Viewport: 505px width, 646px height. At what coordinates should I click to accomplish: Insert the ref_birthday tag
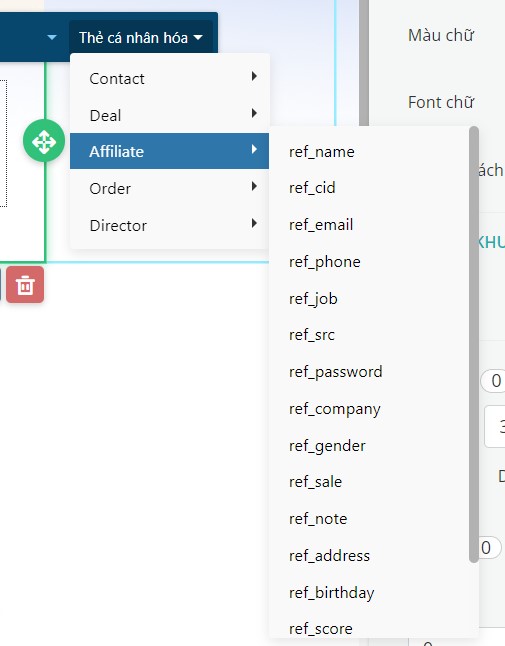pyautogui.click(x=332, y=593)
